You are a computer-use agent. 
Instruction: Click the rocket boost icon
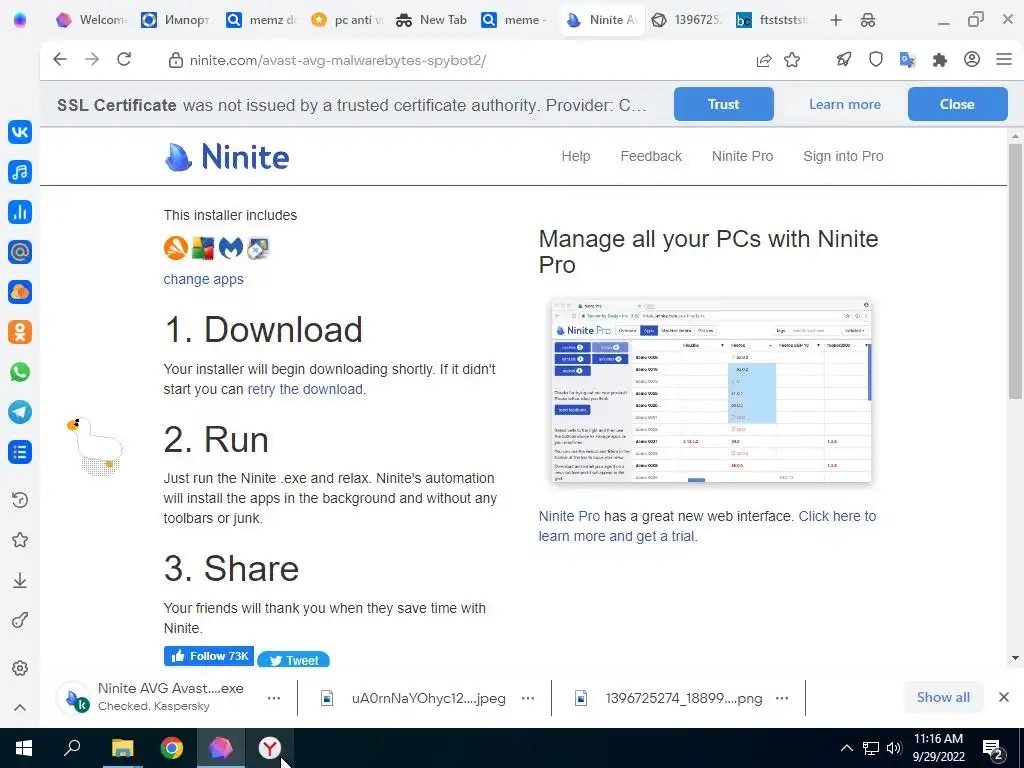point(844,60)
